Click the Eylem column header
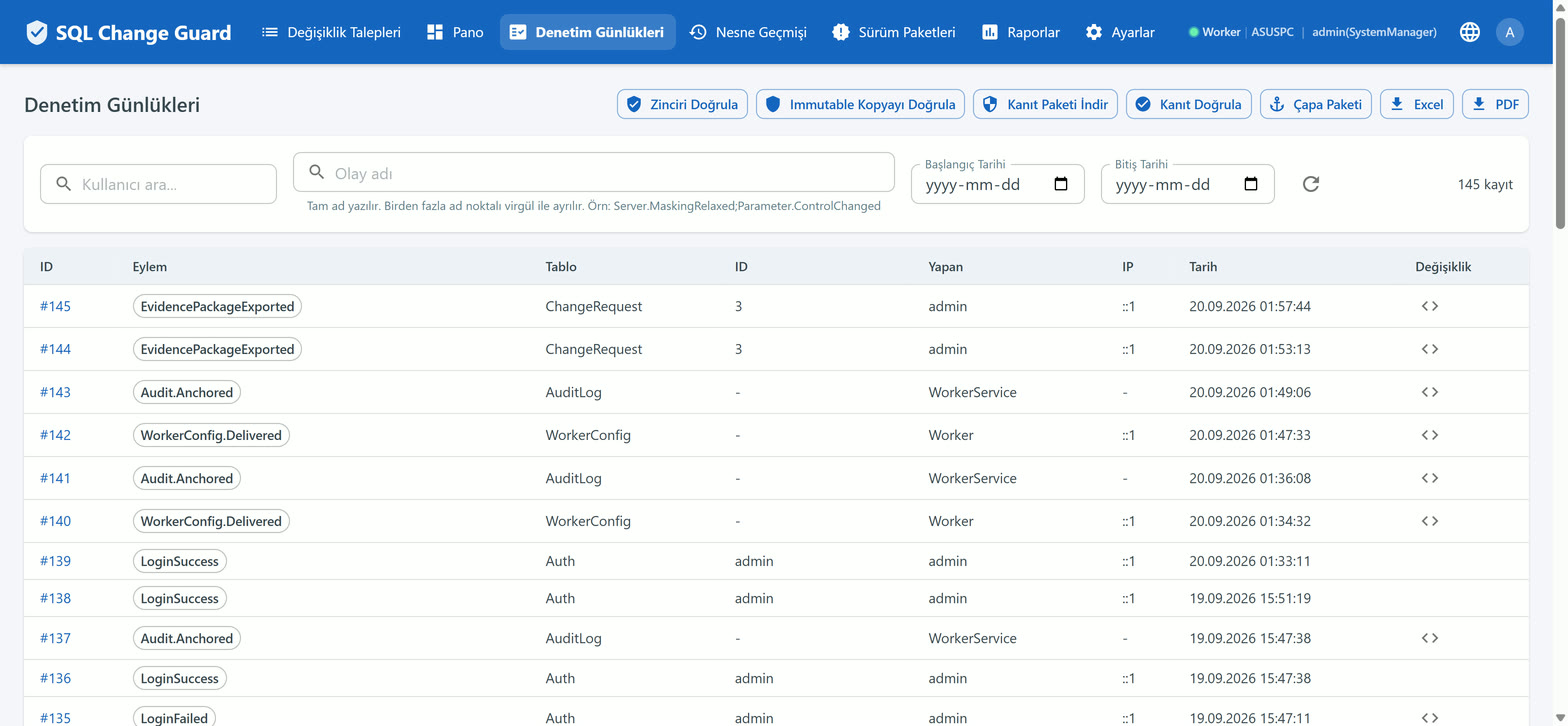Screen dimensions: 1568x726 pyautogui.click(x=150, y=267)
